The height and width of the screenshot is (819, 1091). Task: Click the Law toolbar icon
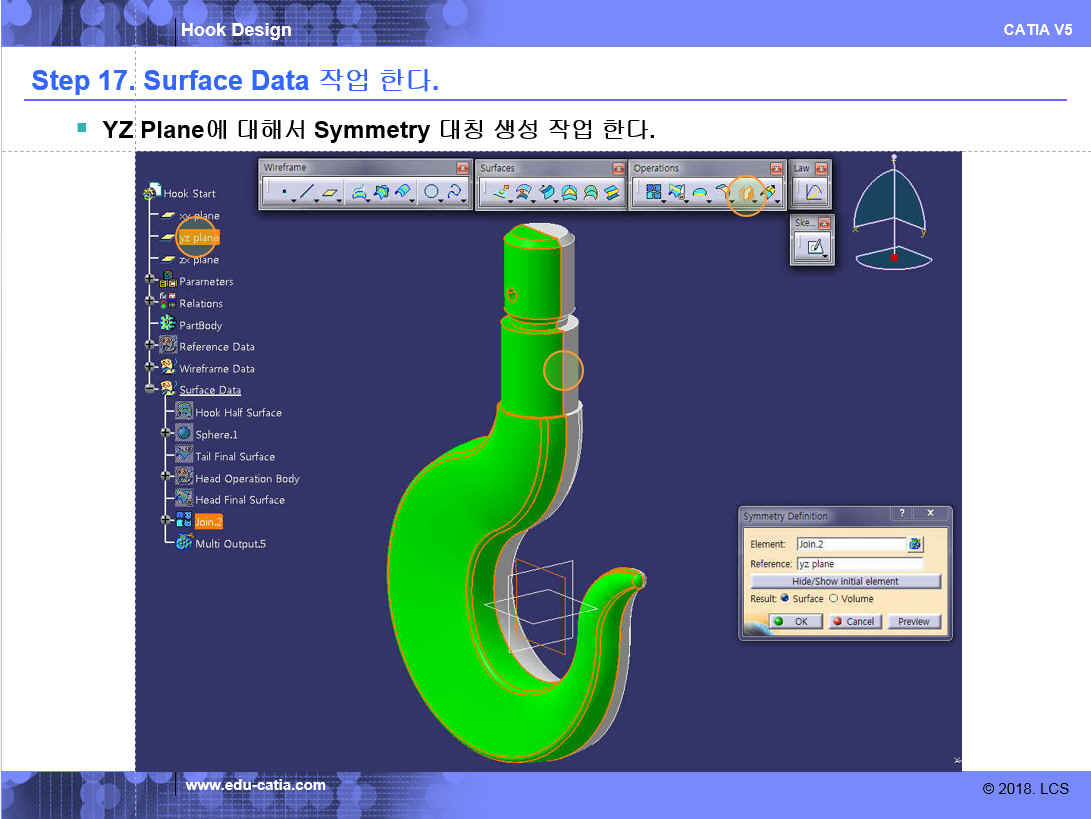coord(813,192)
